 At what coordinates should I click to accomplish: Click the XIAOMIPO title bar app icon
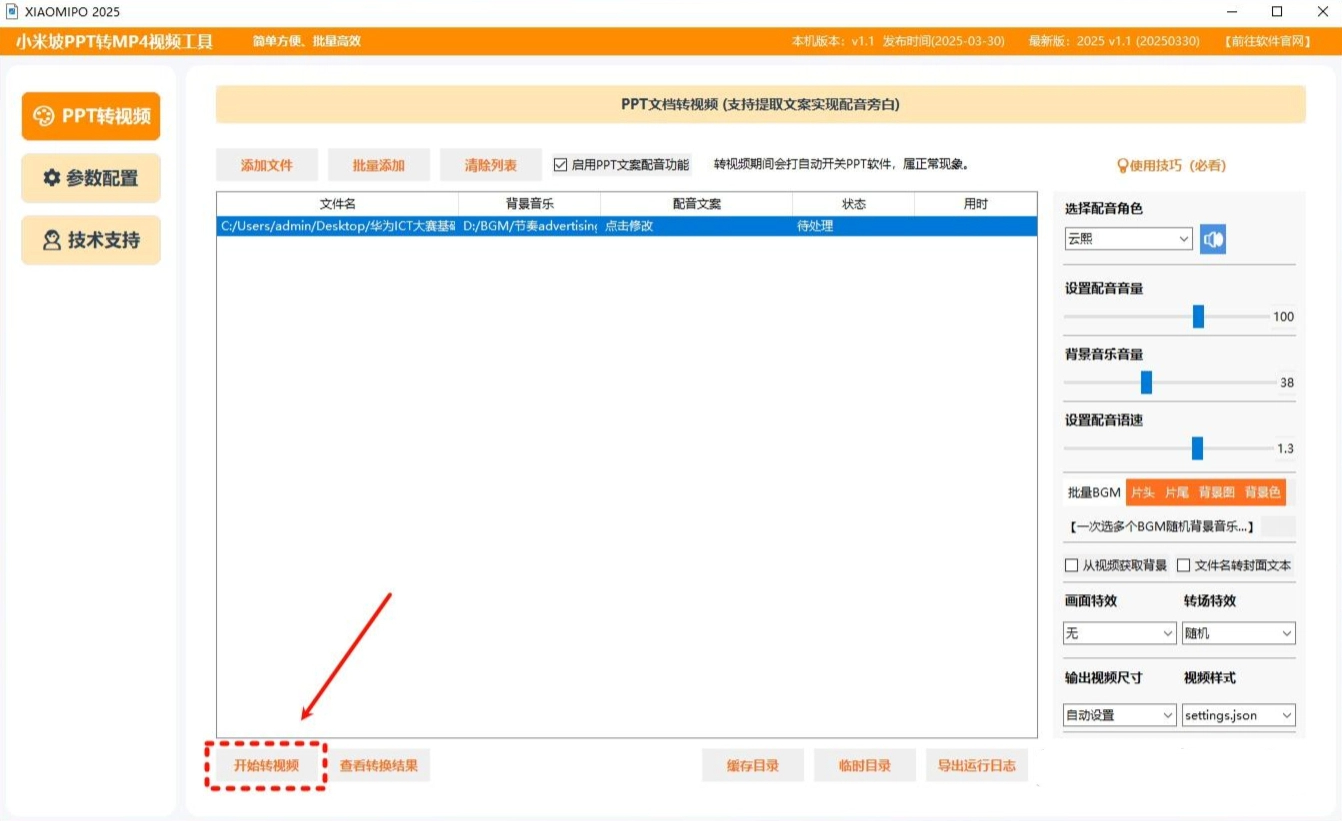point(12,12)
